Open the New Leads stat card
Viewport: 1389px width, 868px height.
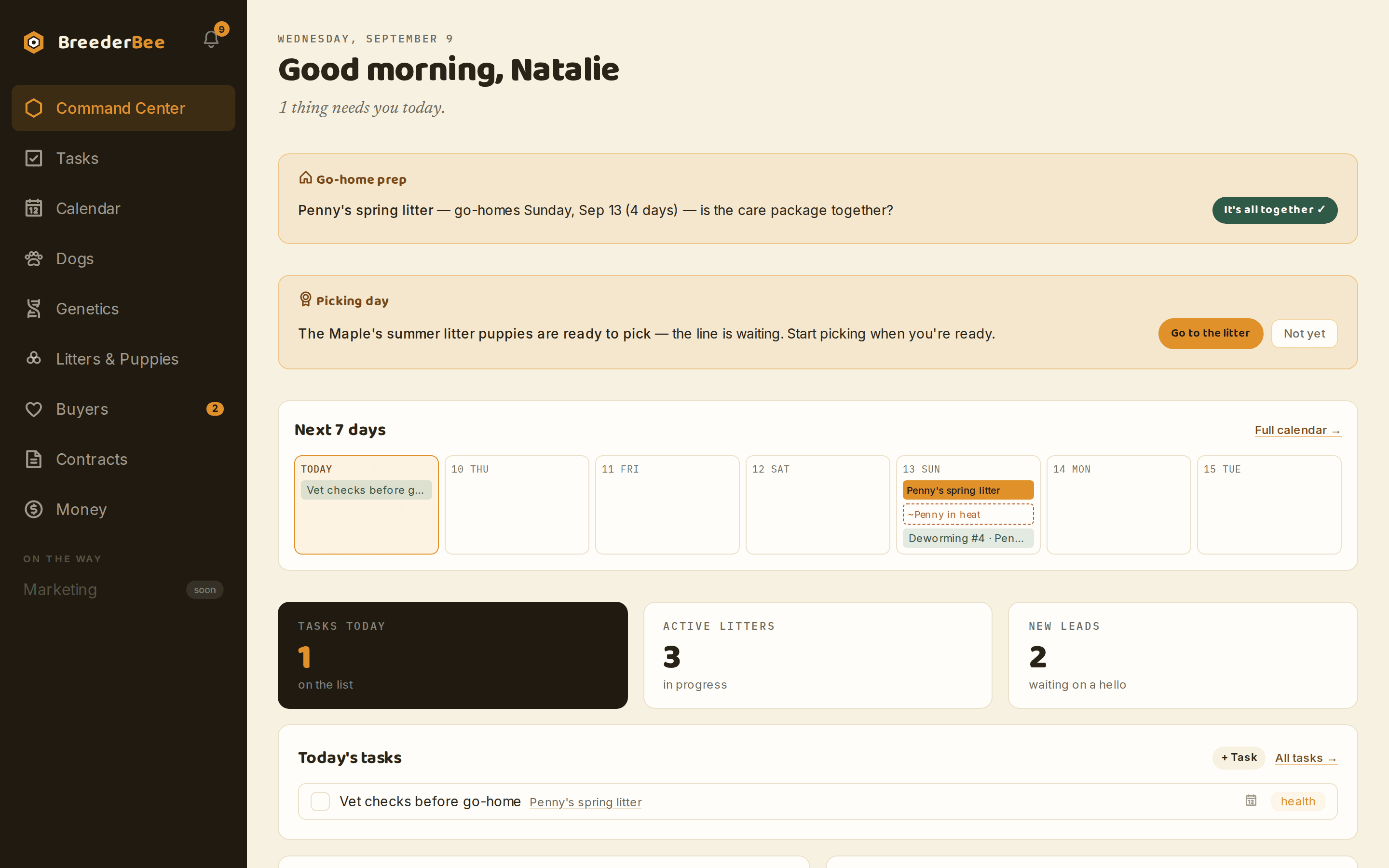point(1183,655)
